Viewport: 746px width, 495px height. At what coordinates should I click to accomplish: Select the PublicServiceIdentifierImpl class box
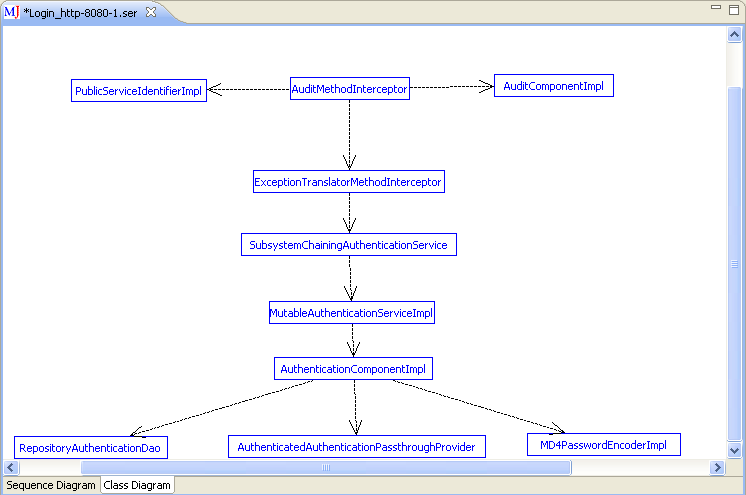[x=139, y=91]
